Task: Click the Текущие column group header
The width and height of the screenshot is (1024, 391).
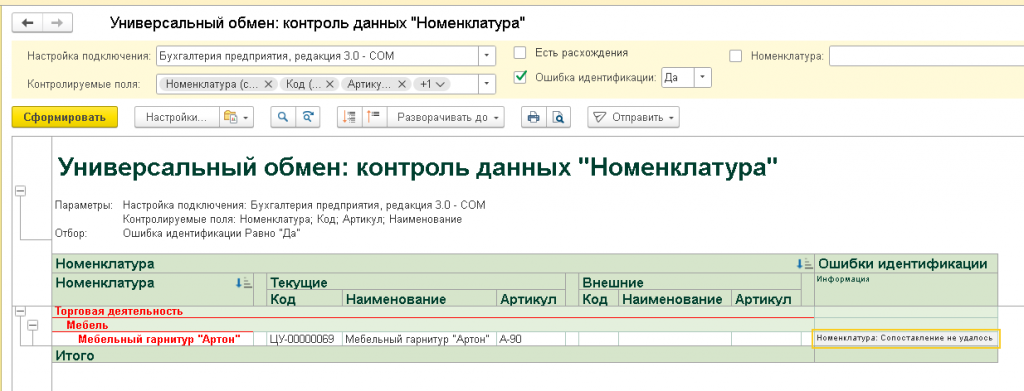Action: tap(417, 283)
